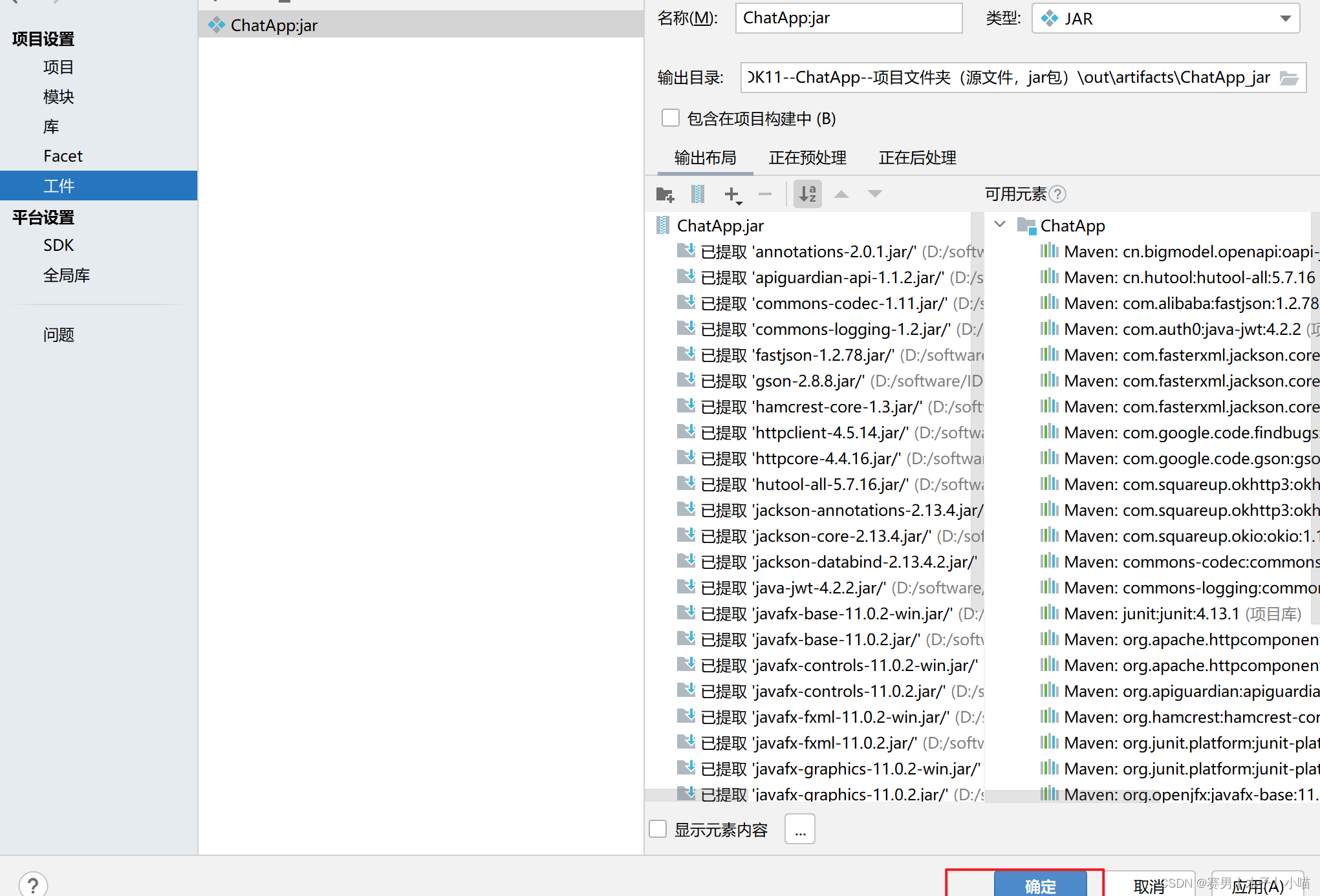Switch to 正在后处理 tab
Viewport: 1320px width, 896px height.
click(917, 158)
